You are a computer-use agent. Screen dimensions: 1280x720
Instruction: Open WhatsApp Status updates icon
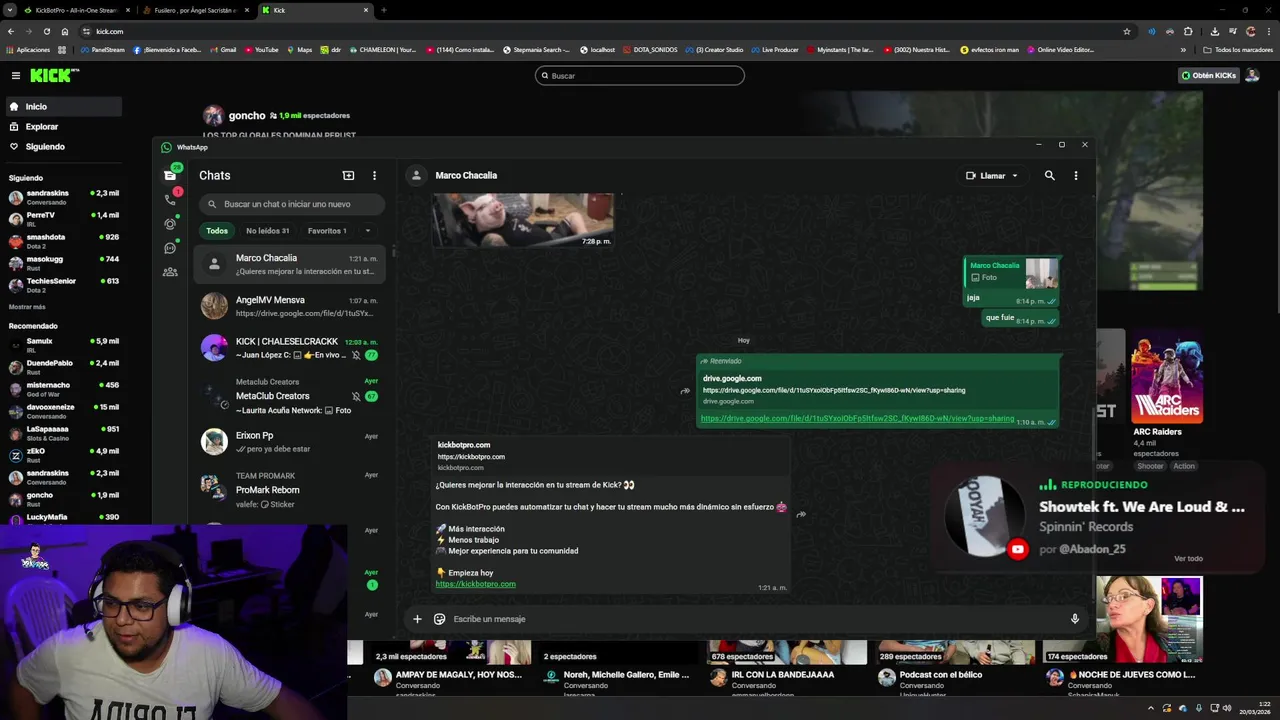(170, 223)
